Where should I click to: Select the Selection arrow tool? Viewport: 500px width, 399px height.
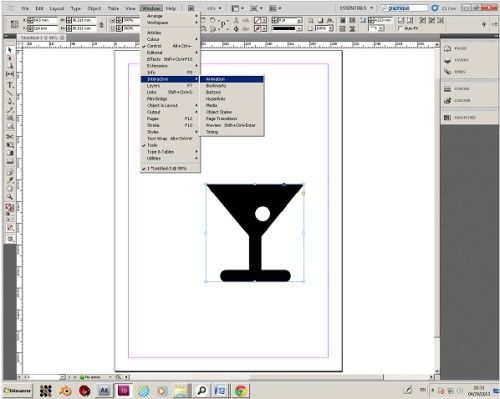click(x=10, y=50)
